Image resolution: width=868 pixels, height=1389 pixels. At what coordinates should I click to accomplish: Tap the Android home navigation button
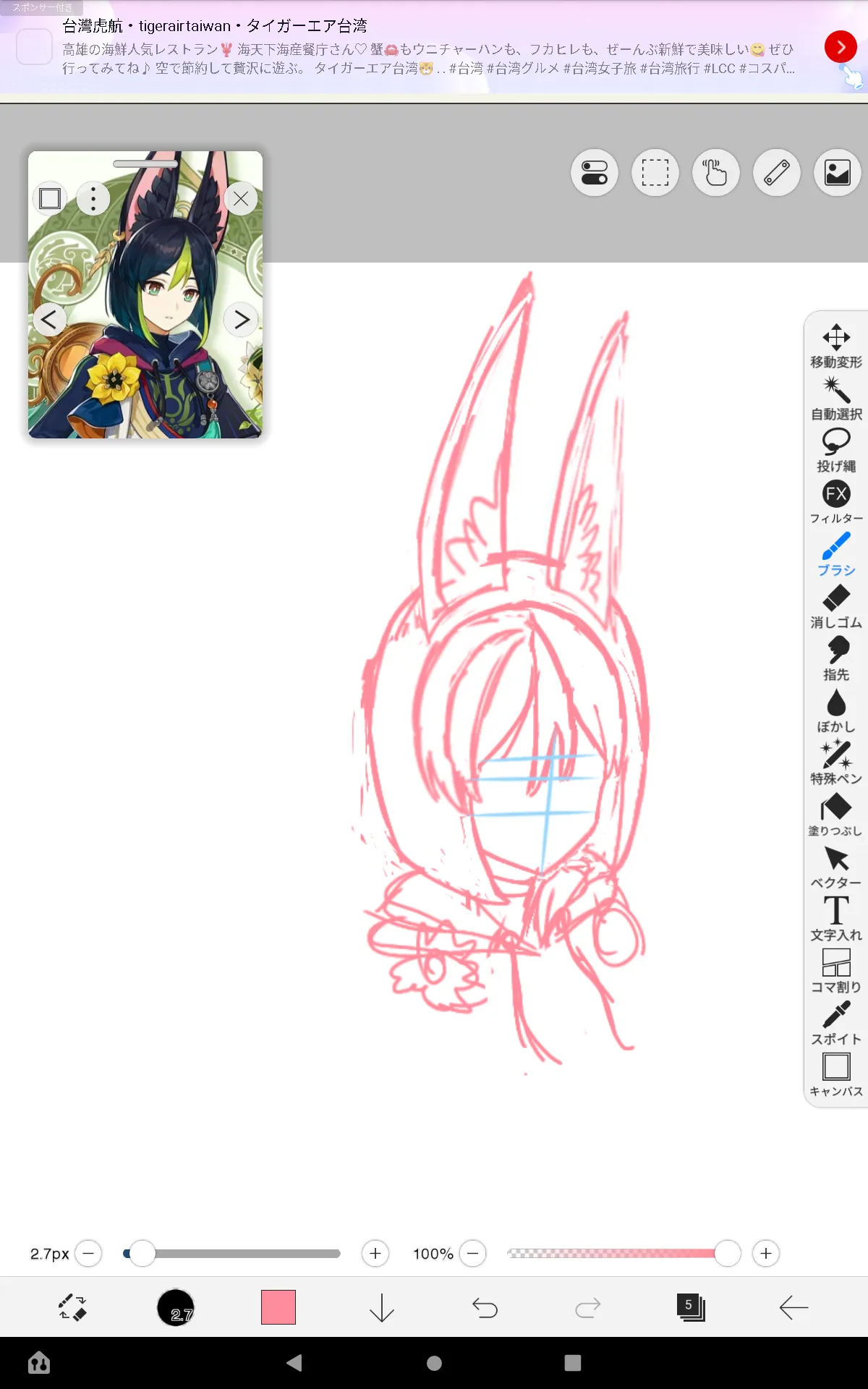pyautogui.click(x=434, y=1363)
